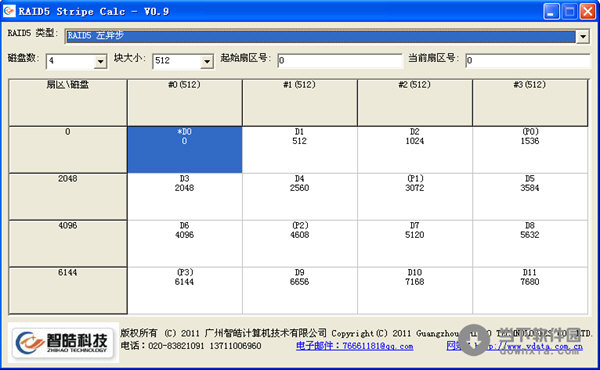Select cell D2 1024
Image resolution: width=600 pixels, height=370 pixels.
(x=415, y=150)
